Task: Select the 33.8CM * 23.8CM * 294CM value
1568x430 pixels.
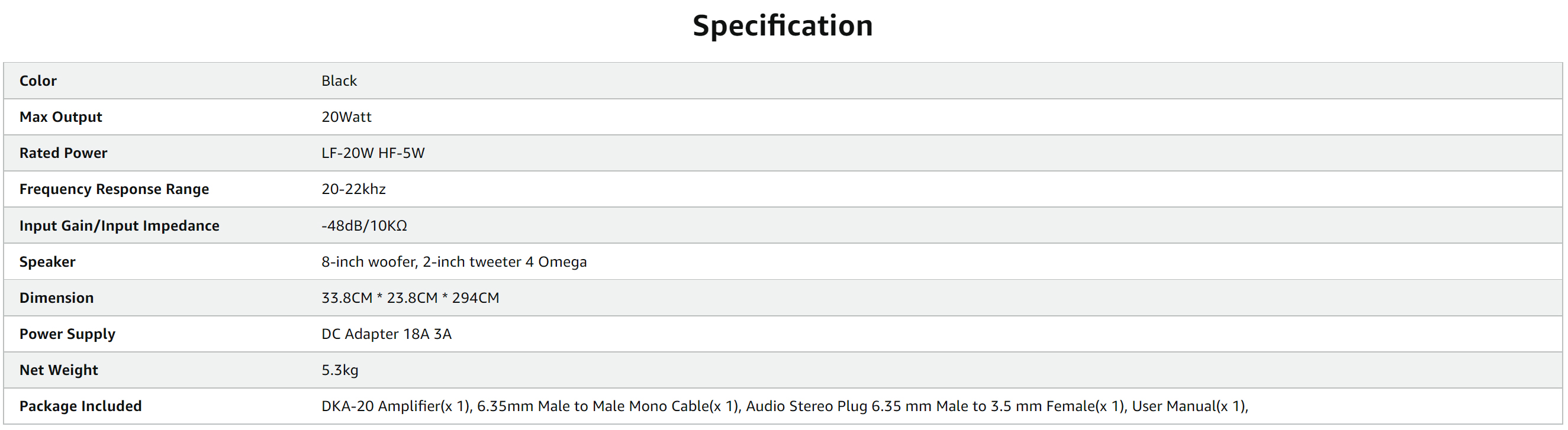Action: (410, 298)
